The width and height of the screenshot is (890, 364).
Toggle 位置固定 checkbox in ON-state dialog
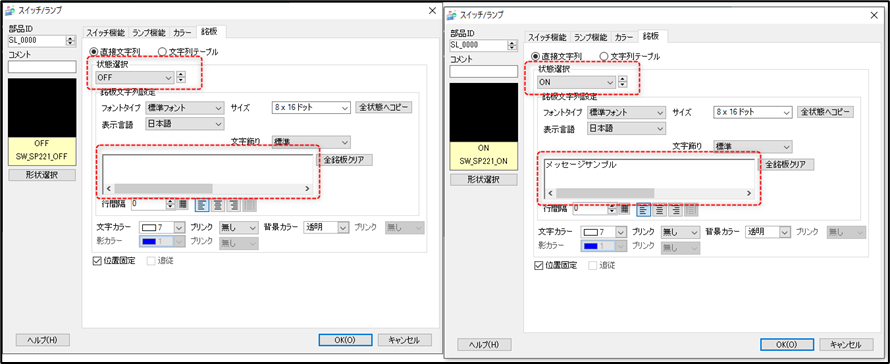coord(538,265)
